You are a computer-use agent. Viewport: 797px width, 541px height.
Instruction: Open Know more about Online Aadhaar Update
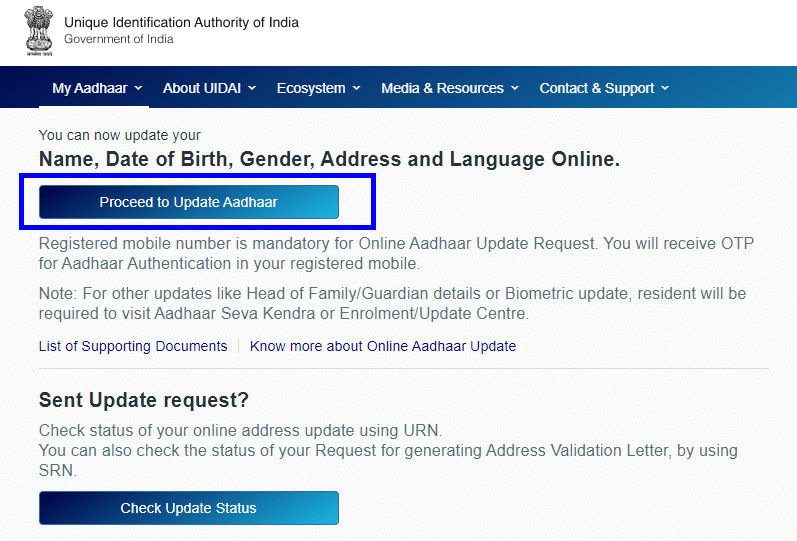point(383,346)
